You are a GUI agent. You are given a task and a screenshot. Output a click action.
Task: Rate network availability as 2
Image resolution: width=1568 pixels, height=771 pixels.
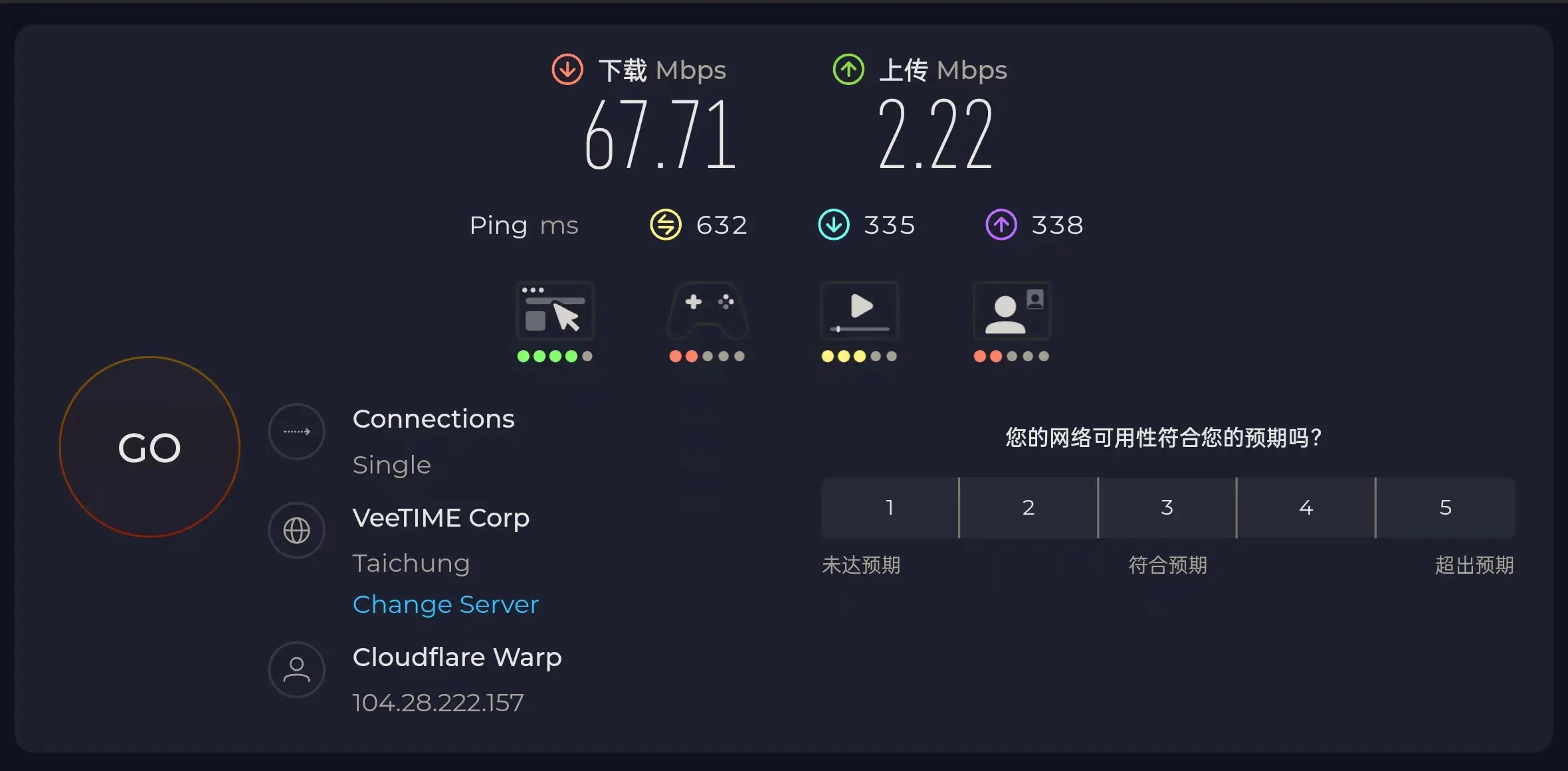1029,508
